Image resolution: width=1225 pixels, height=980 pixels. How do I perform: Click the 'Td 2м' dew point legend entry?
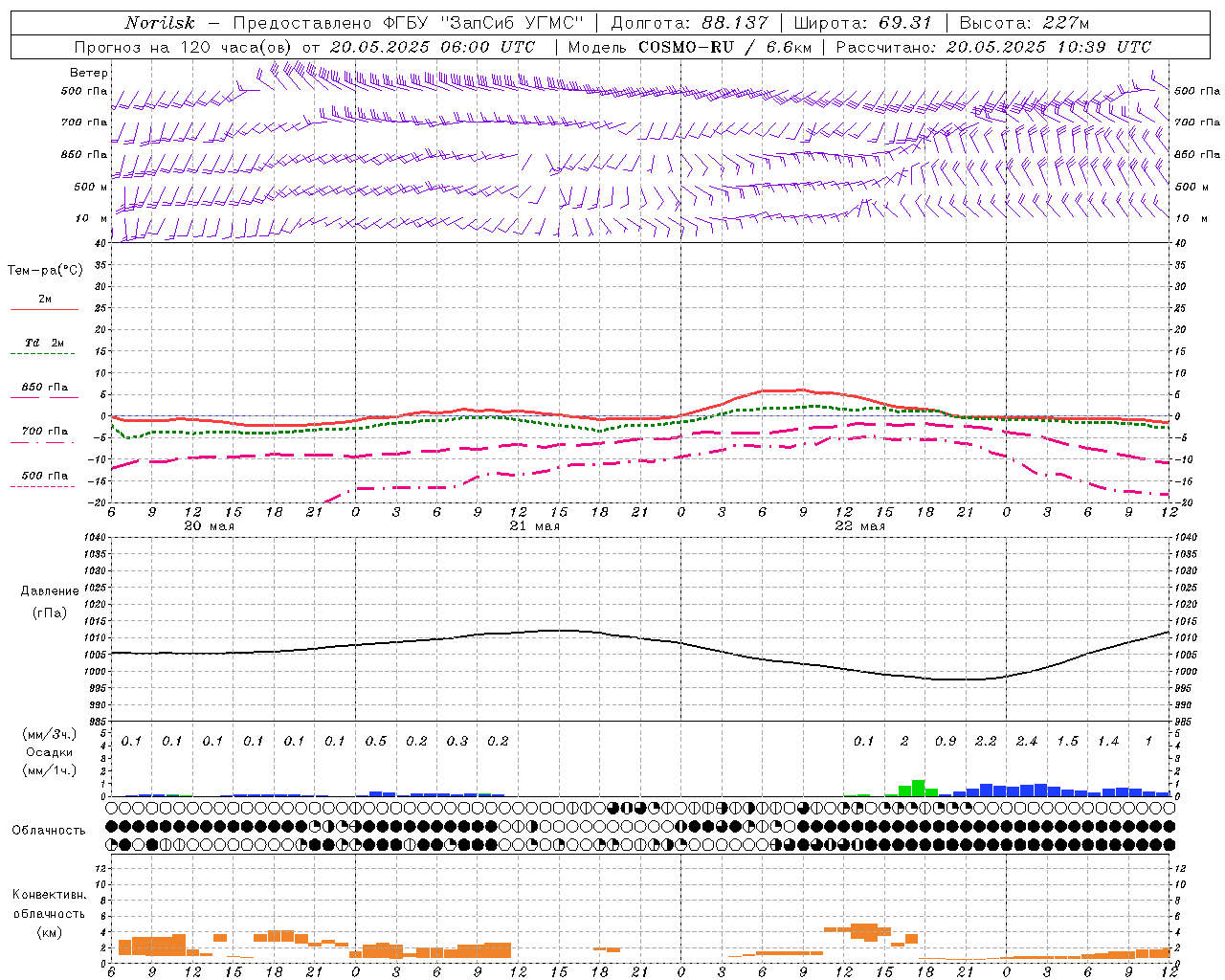point(45,343)
